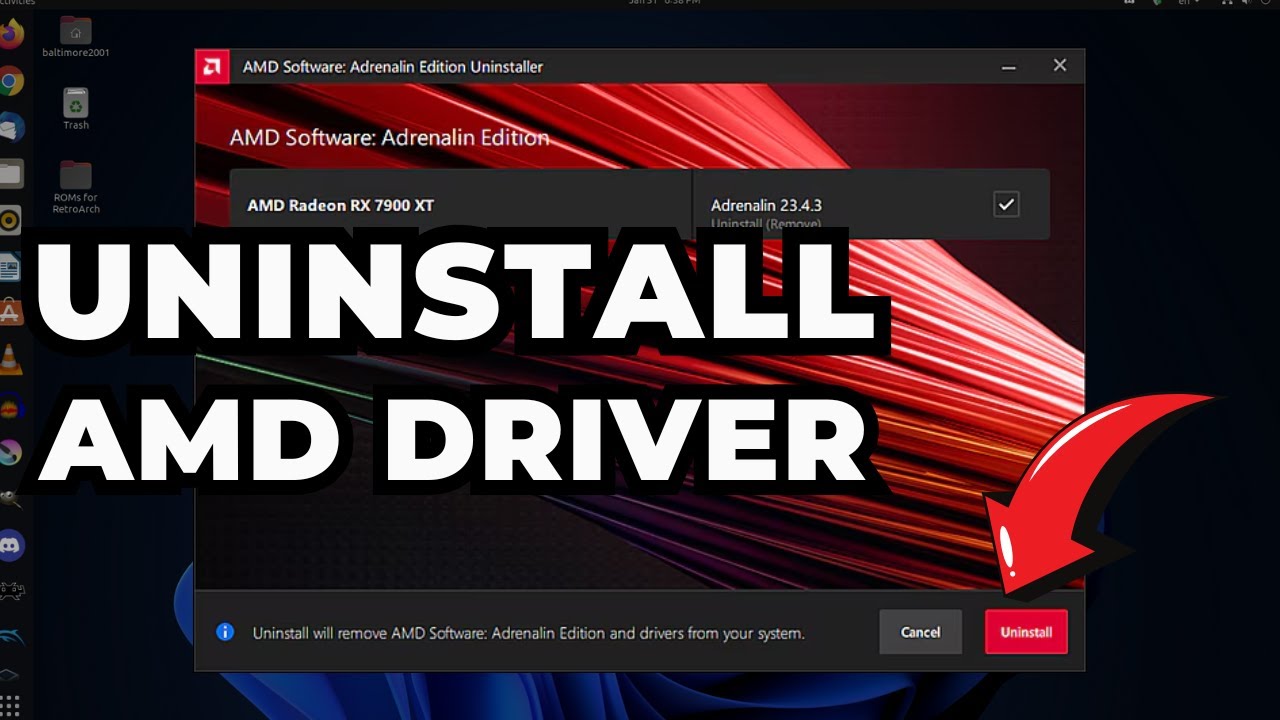The image size is (1280, 720).
Task: Click the AMD logo in title bar
Action: (x=212, y=67)
